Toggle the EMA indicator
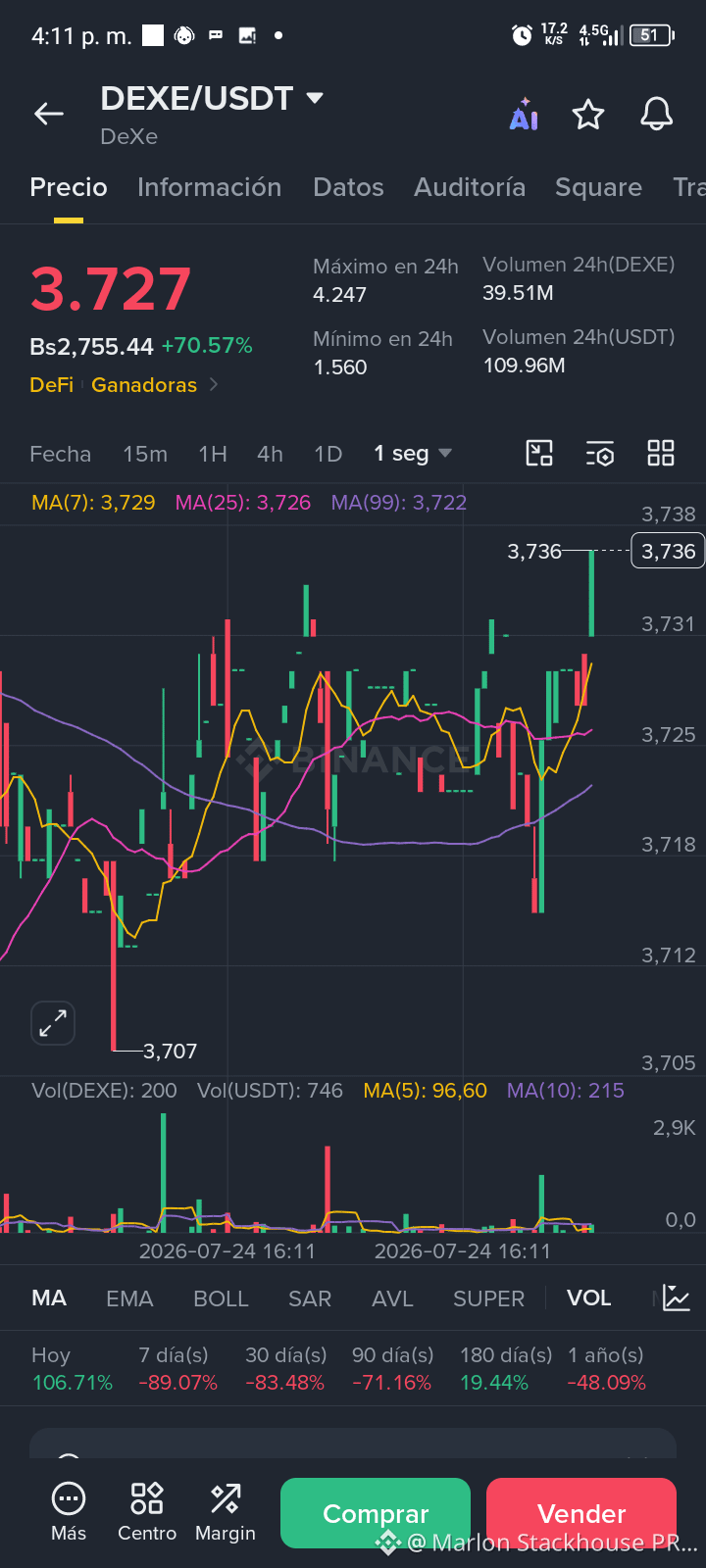This screenshot has height=1568, width=706. pos(129,1298)
